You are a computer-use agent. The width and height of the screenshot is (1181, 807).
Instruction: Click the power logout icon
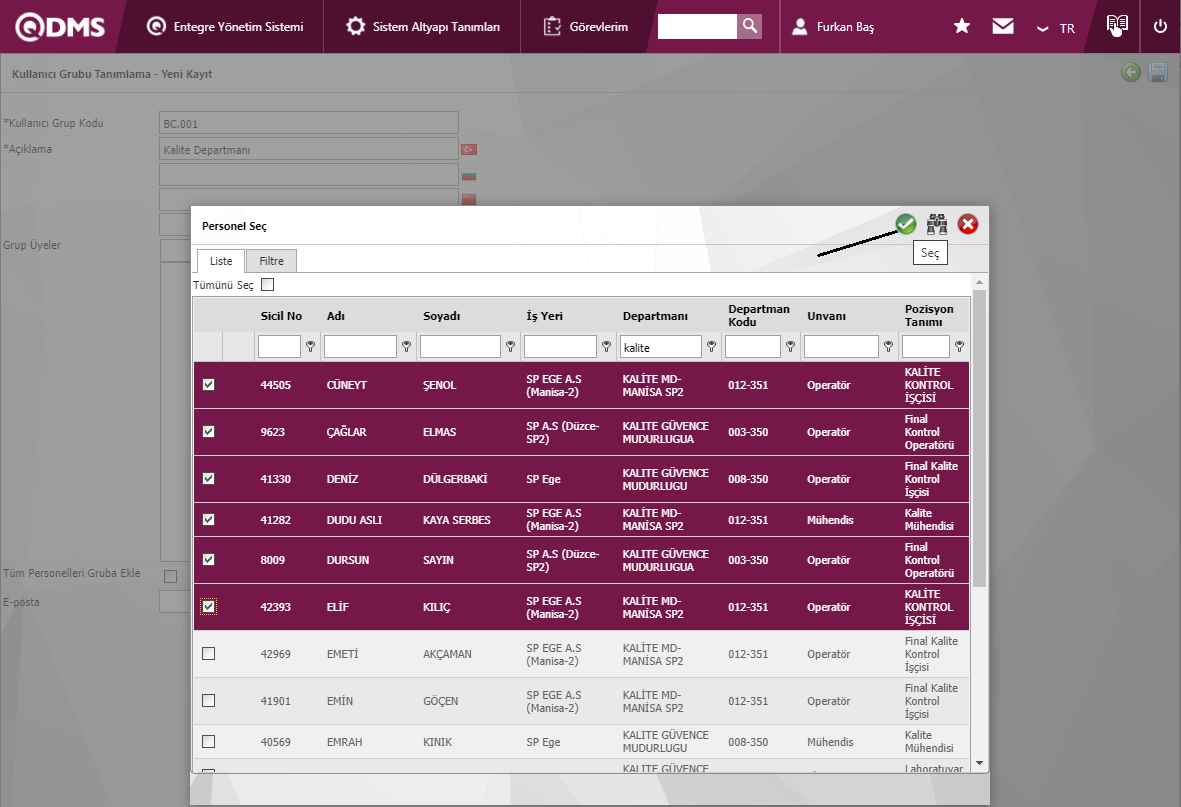click(1160, 27)
